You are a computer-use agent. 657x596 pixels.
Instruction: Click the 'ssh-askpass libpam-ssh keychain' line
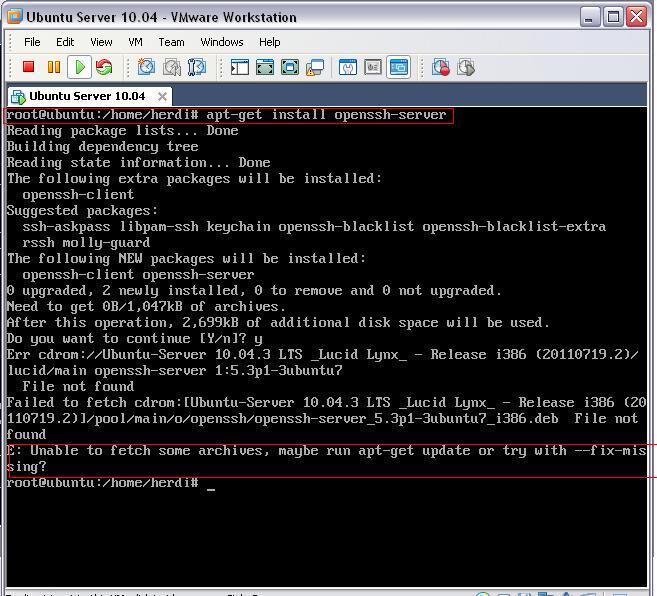click(314, 227)
